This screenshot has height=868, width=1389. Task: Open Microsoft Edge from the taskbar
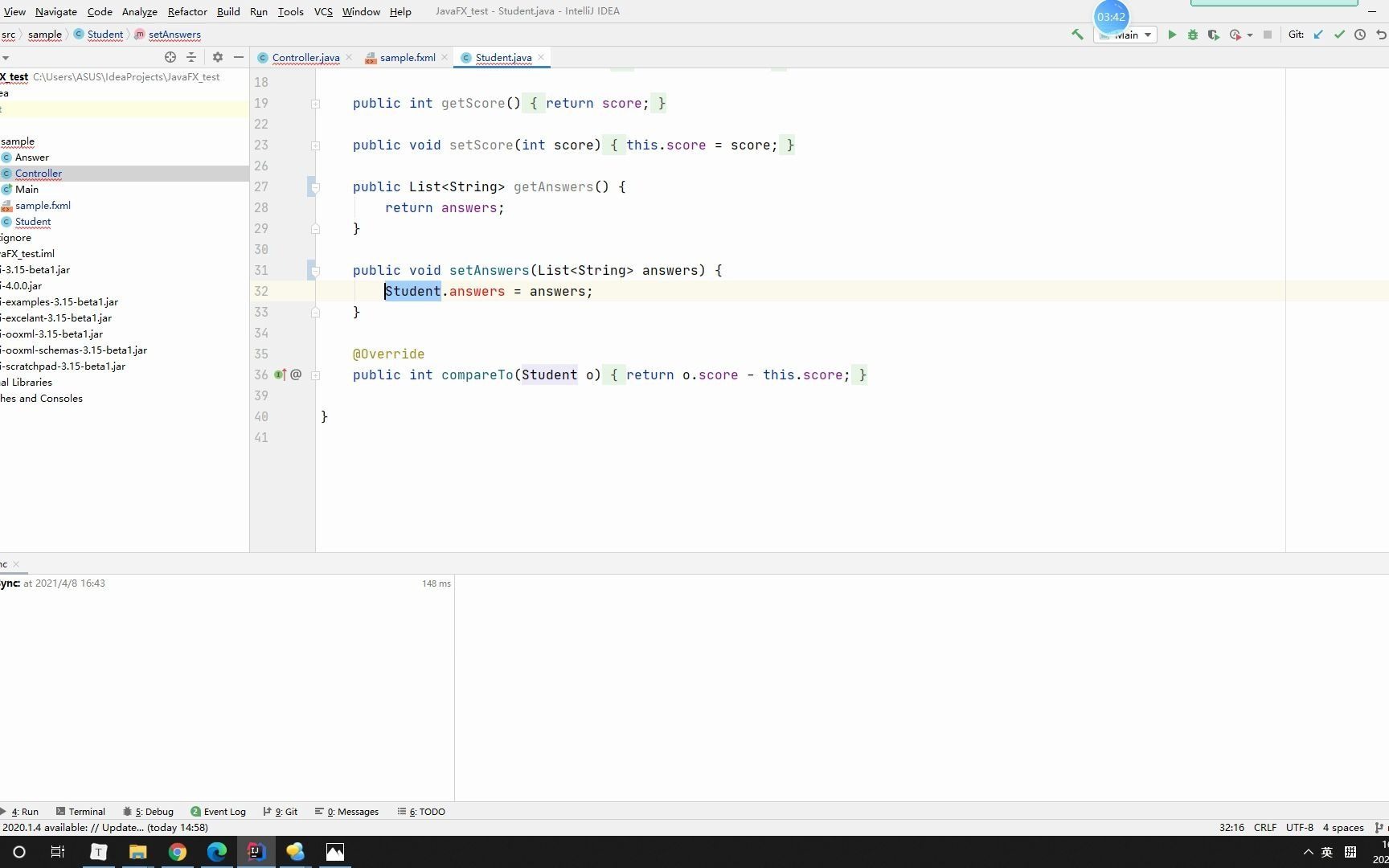pyautogui.click(x=217, y=852)
